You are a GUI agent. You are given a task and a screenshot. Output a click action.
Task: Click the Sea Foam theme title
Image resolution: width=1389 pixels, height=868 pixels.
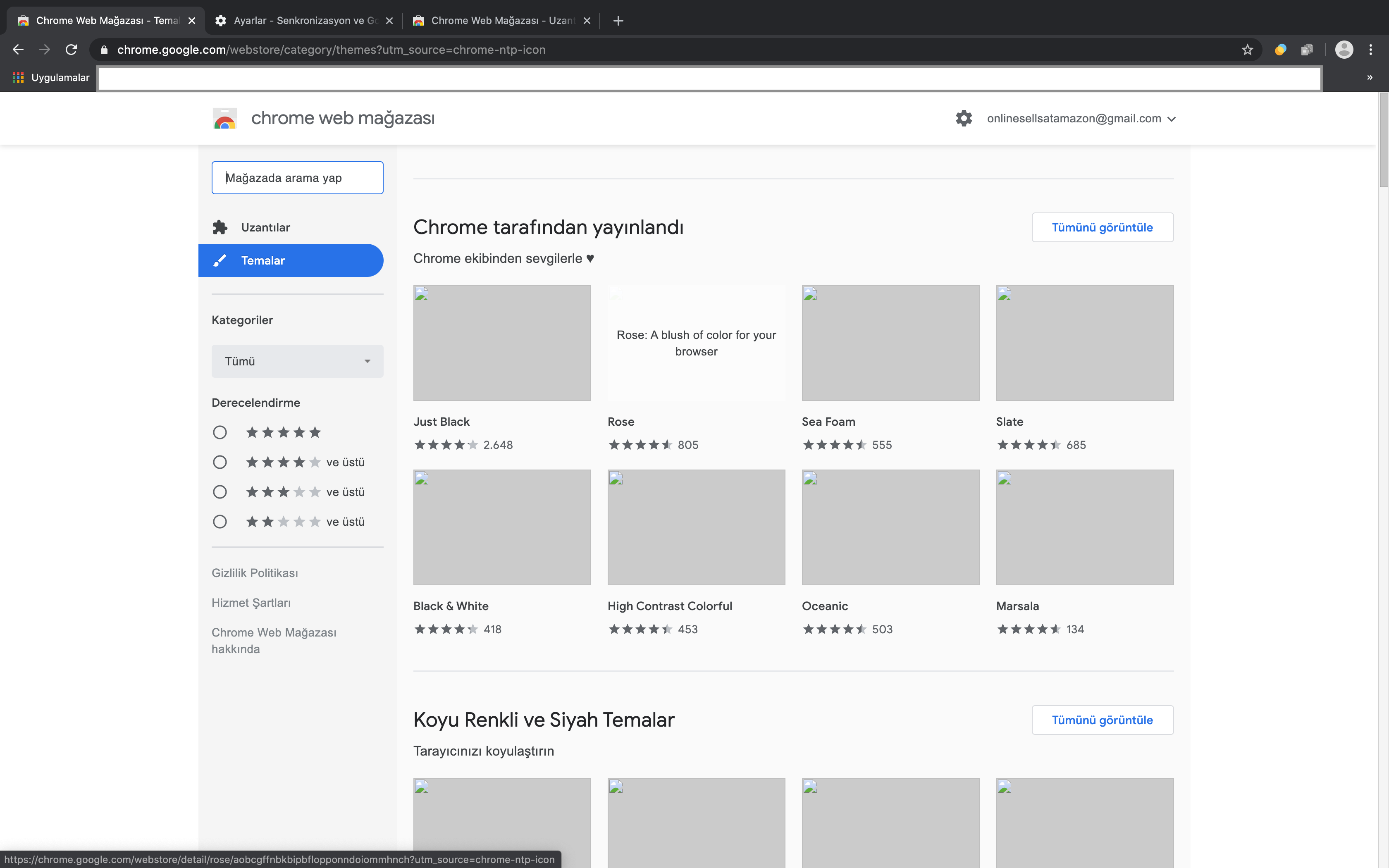pos(828,421)
